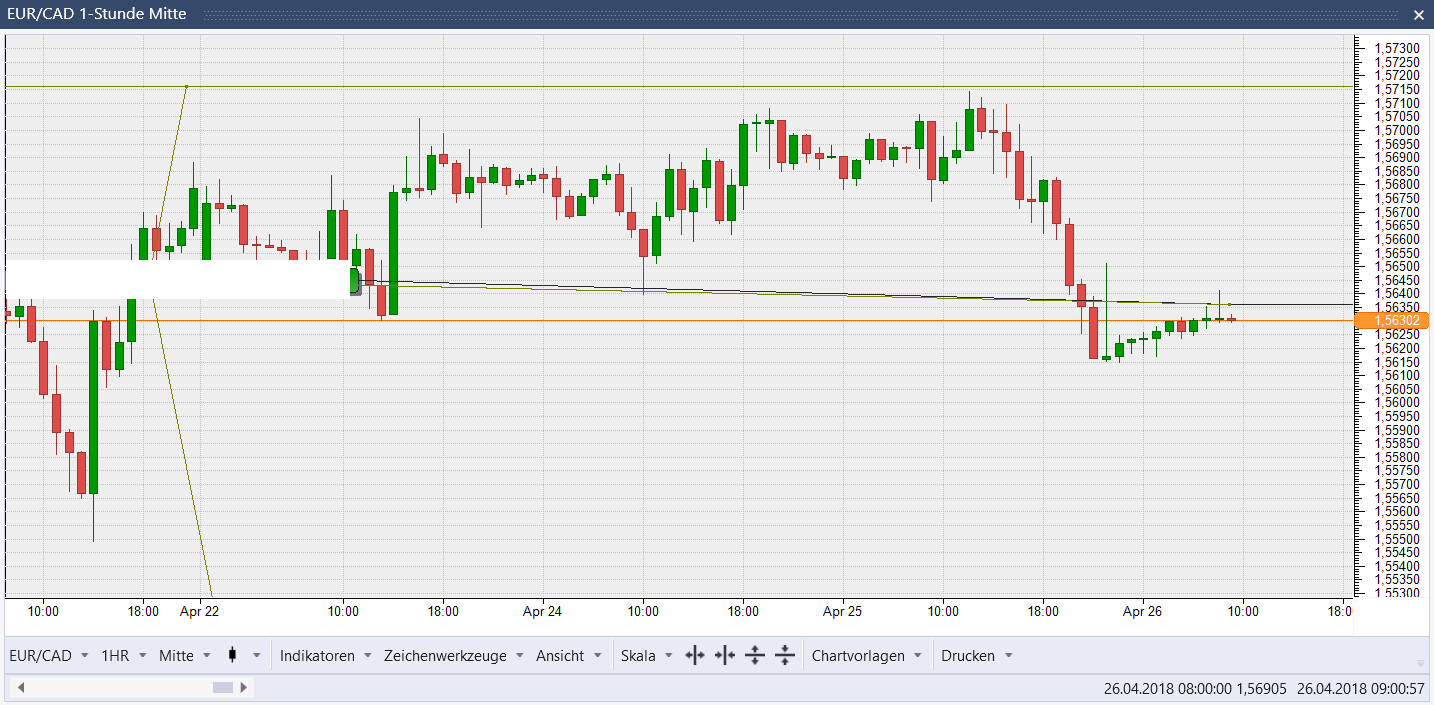Click the horizontal scrollbar left arrow
Screen dimensions: 1434x705
(x=20, y=688)
